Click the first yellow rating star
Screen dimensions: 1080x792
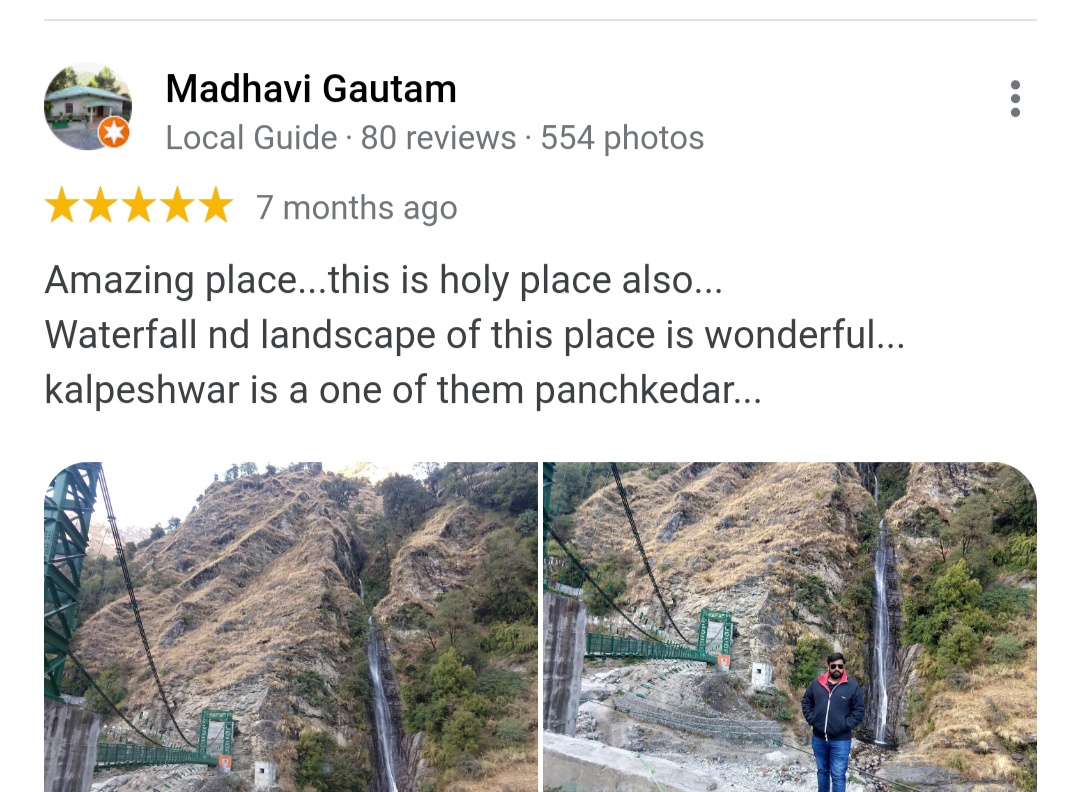click(x=62, y=205)
